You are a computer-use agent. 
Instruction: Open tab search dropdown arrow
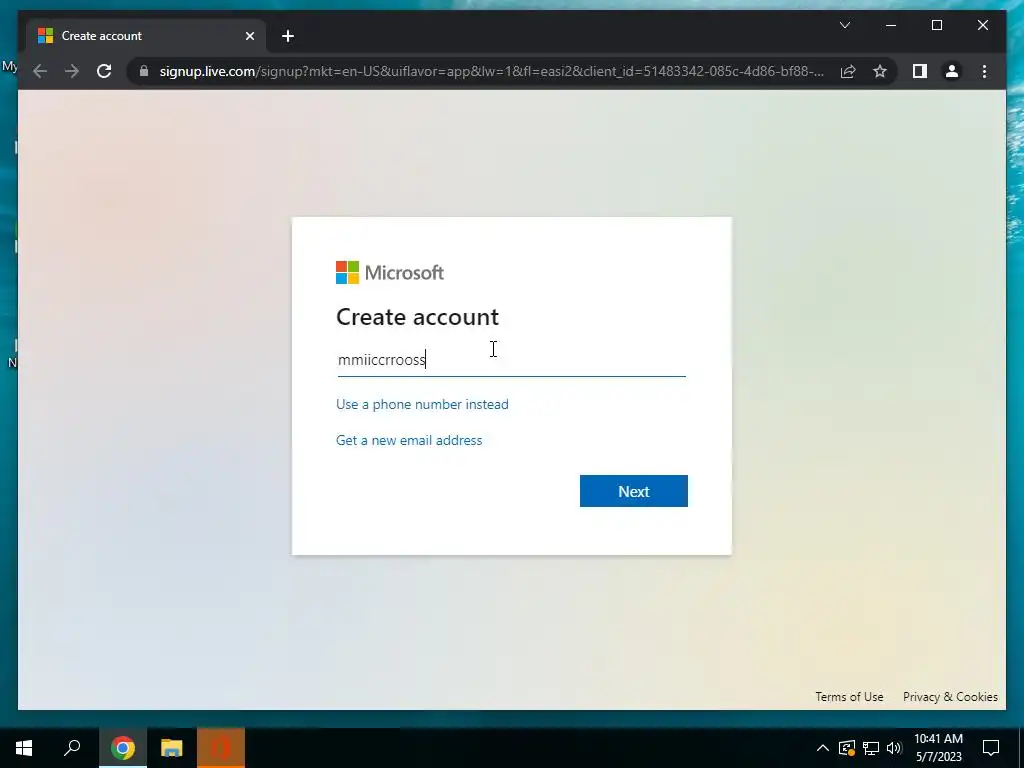click(844, 25)
